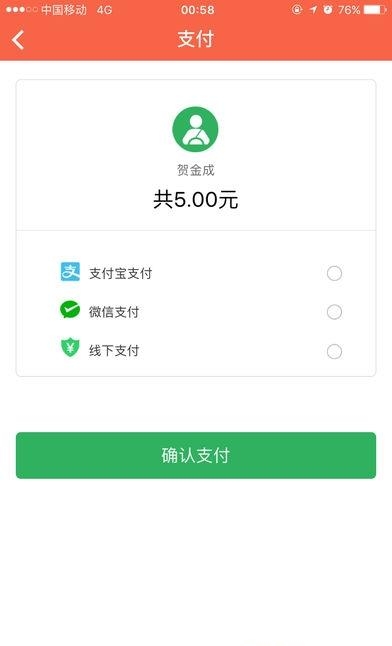Select the 支付宝支付 radio button
Image resolution: width=392 pixels, height=646 pixels.
tap(334, 273)
